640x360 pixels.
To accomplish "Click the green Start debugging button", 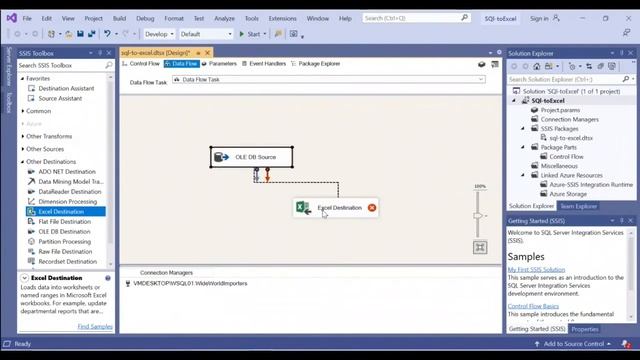I will (250, 34).
